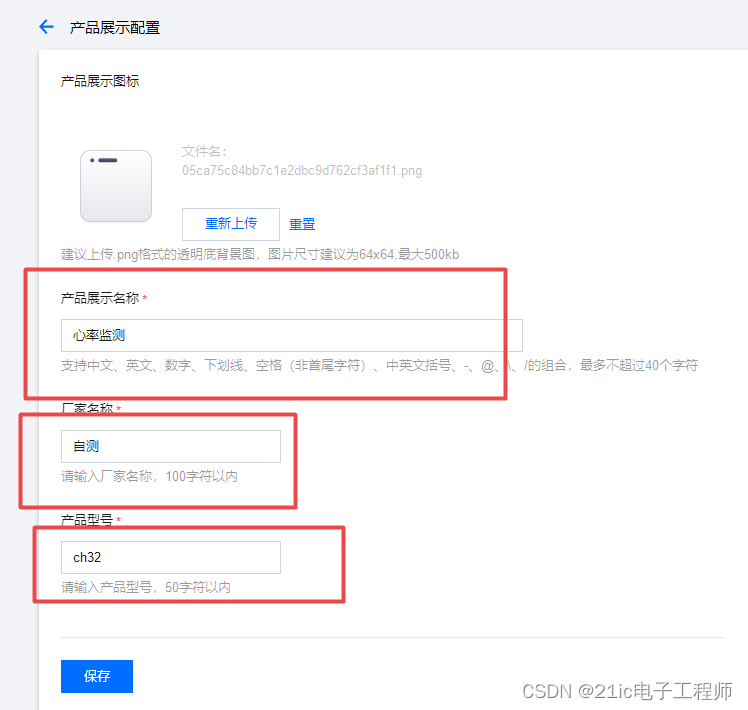The image size is (748, 710).
Task: Focus the 产品型号 input containing ch32
Action: click(x=171, y=557)
